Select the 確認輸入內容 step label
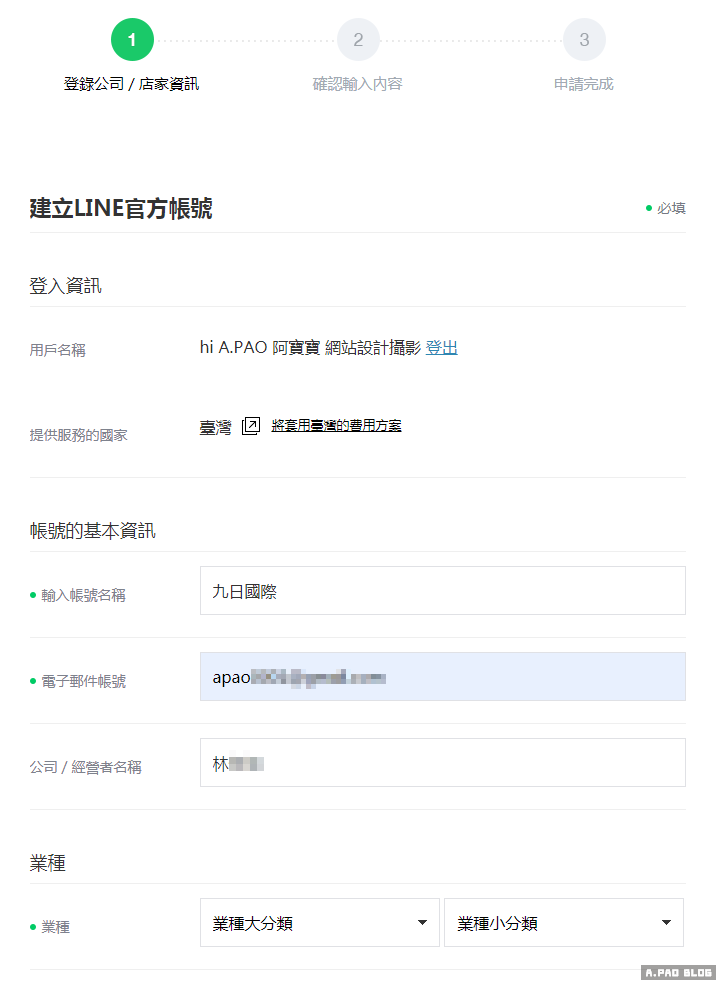This screenshot has width=721, height=985. 357,84
